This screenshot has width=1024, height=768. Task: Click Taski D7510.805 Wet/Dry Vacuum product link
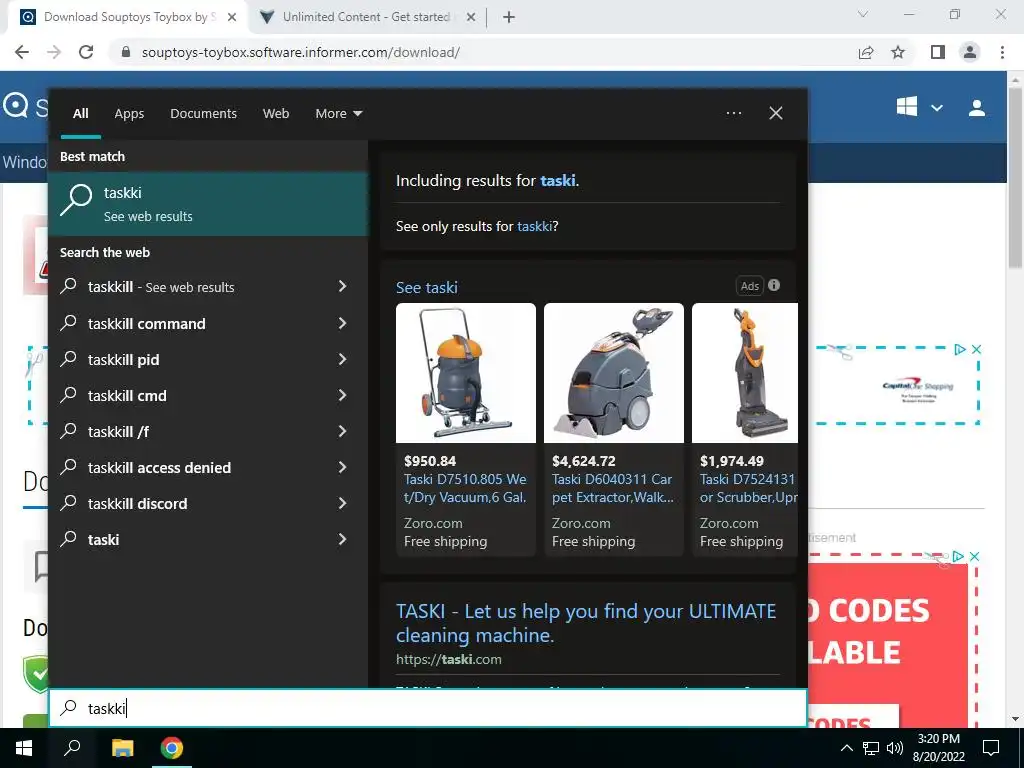click(465, 488)
